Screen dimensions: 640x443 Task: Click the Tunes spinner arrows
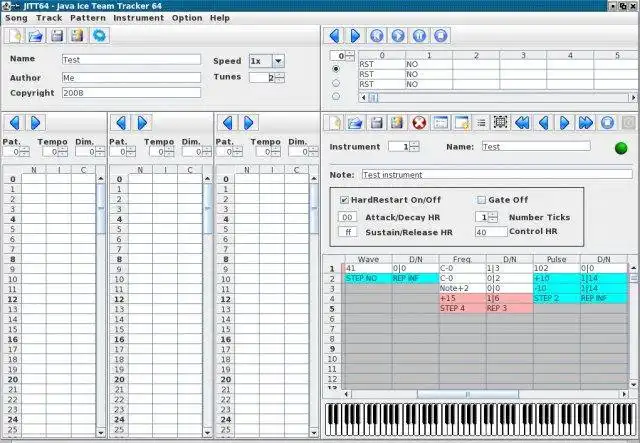[280, 77]
